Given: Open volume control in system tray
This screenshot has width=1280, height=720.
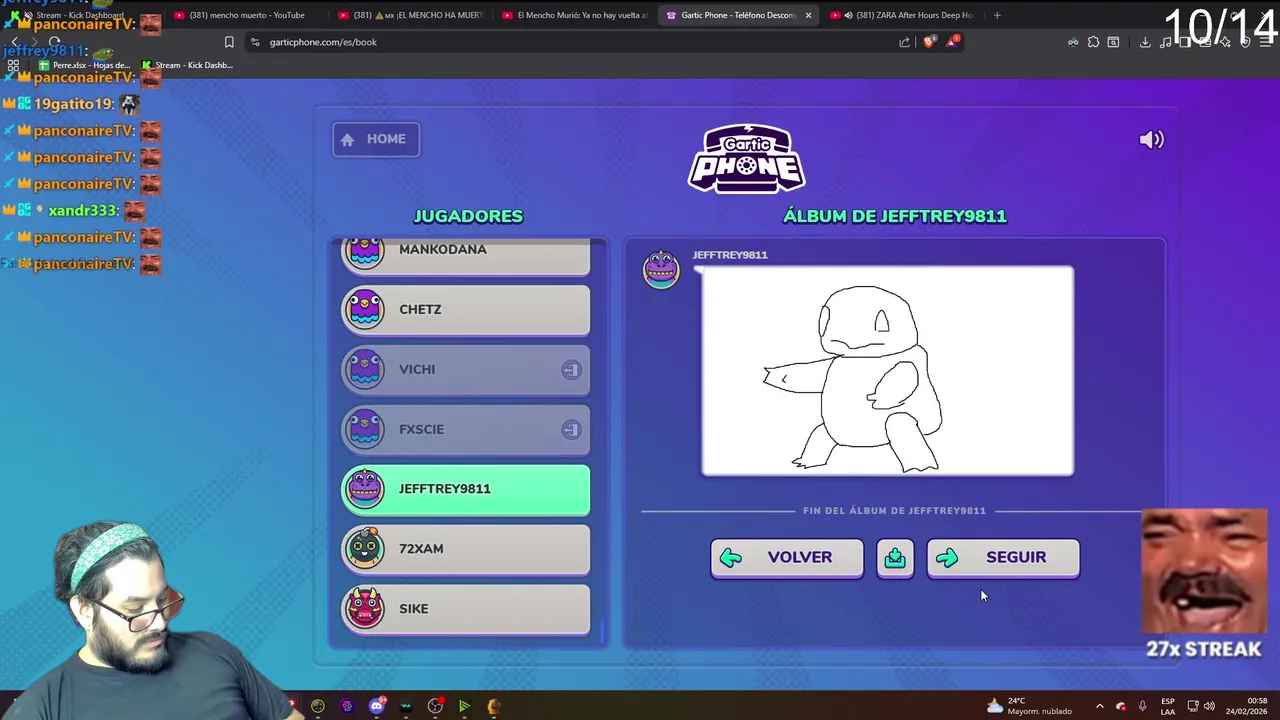Looking at the screenshot, I should coord(1209,706).
